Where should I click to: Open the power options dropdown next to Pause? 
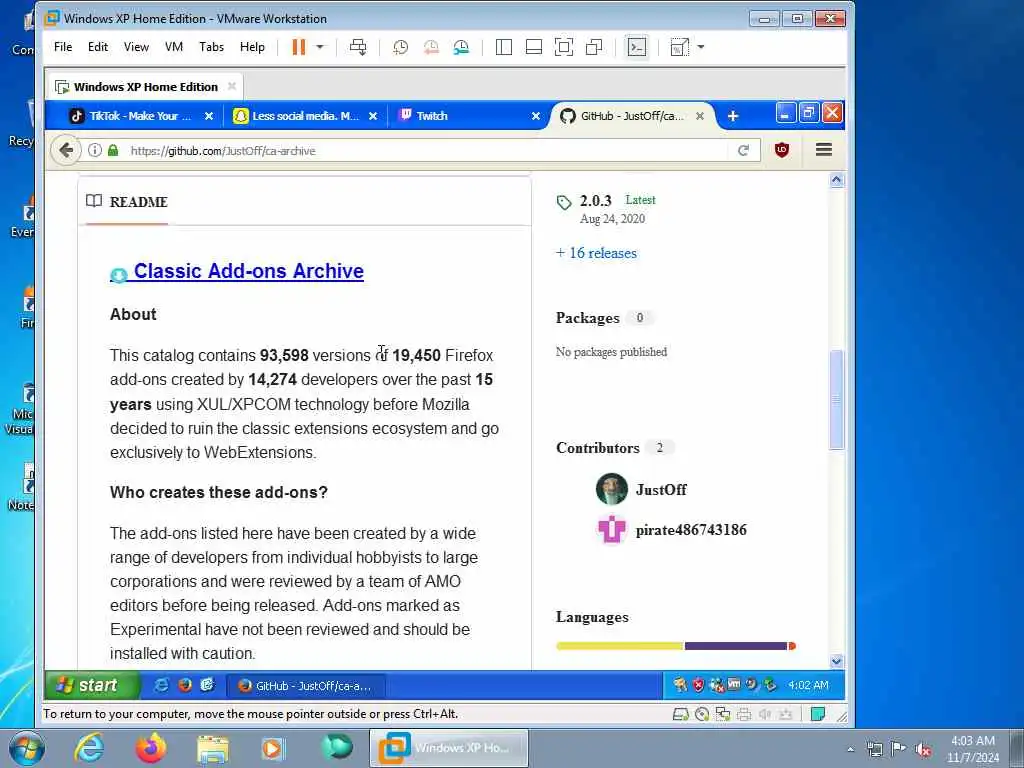coord(320,47)
